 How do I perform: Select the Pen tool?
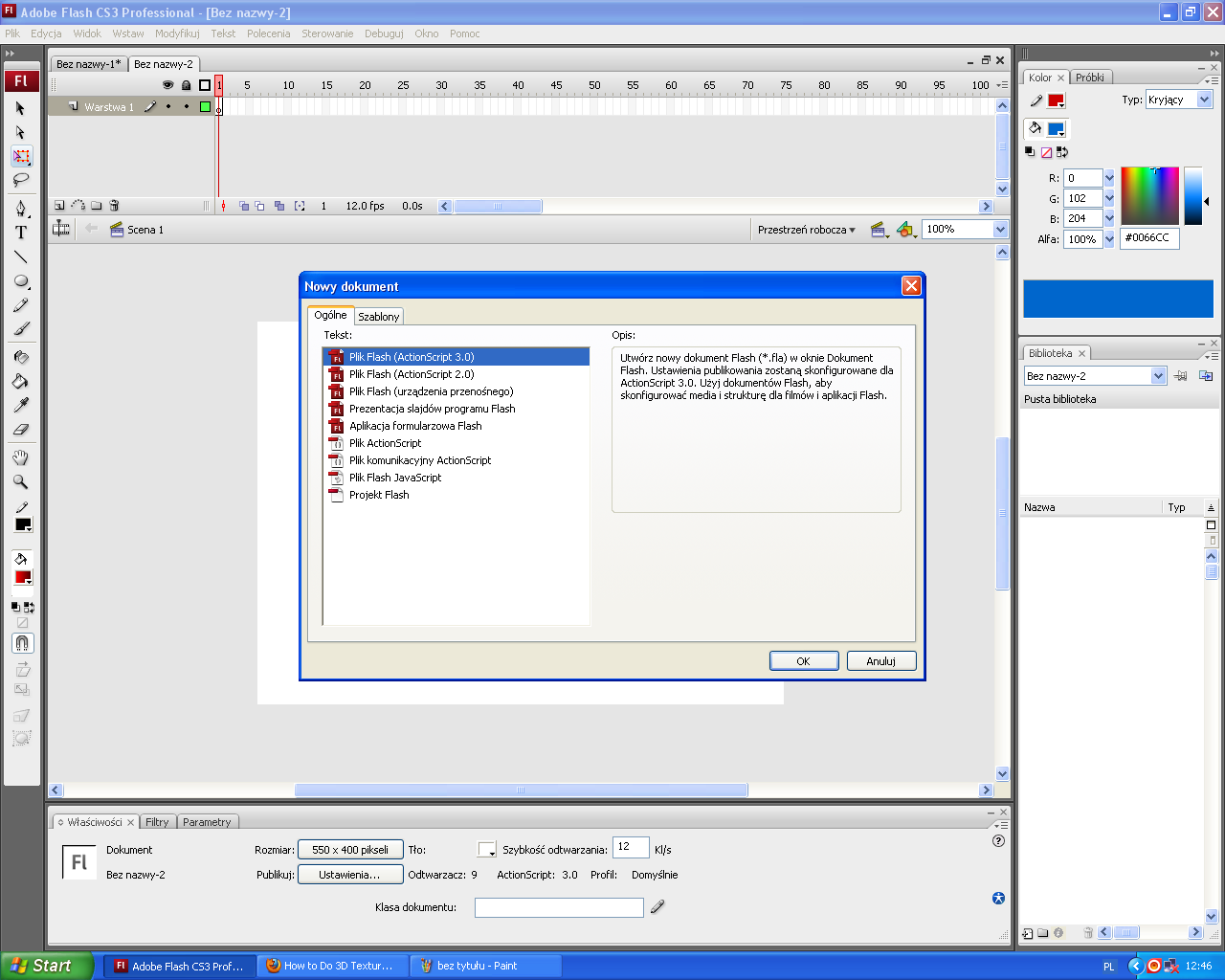21,208
